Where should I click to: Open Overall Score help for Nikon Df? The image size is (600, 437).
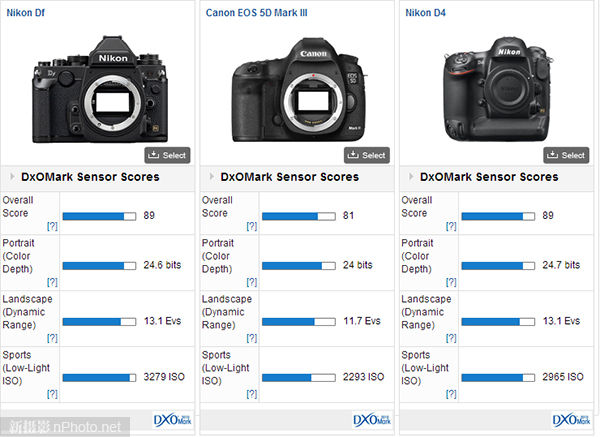(52, 226)
